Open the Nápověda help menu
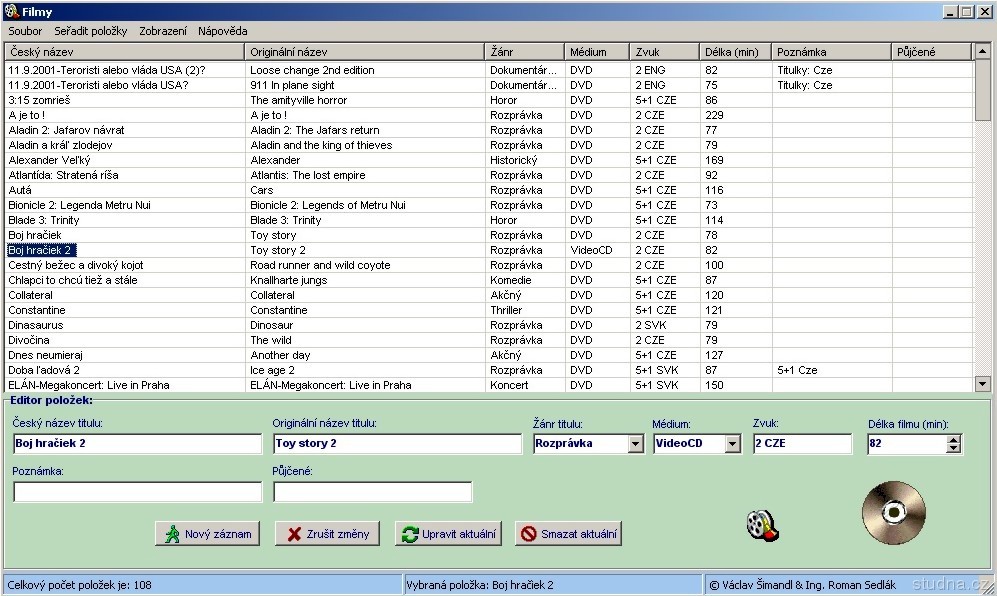The image size is (997, 596). [223, 31]
